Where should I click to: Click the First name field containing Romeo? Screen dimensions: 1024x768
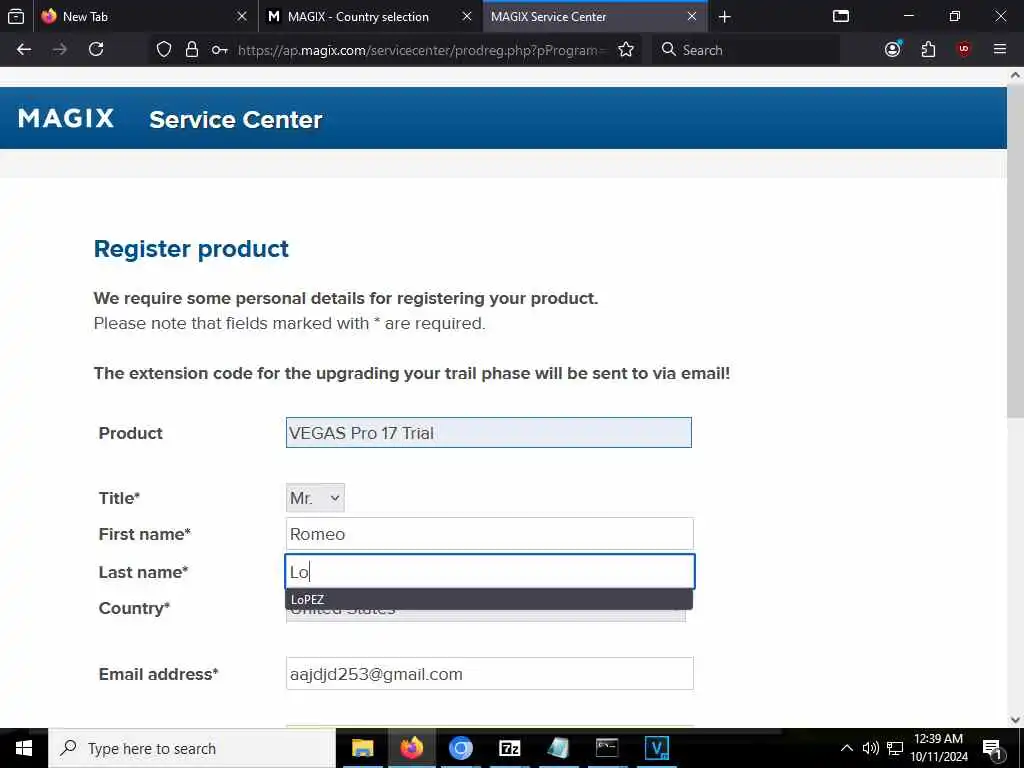click(489, 534)
